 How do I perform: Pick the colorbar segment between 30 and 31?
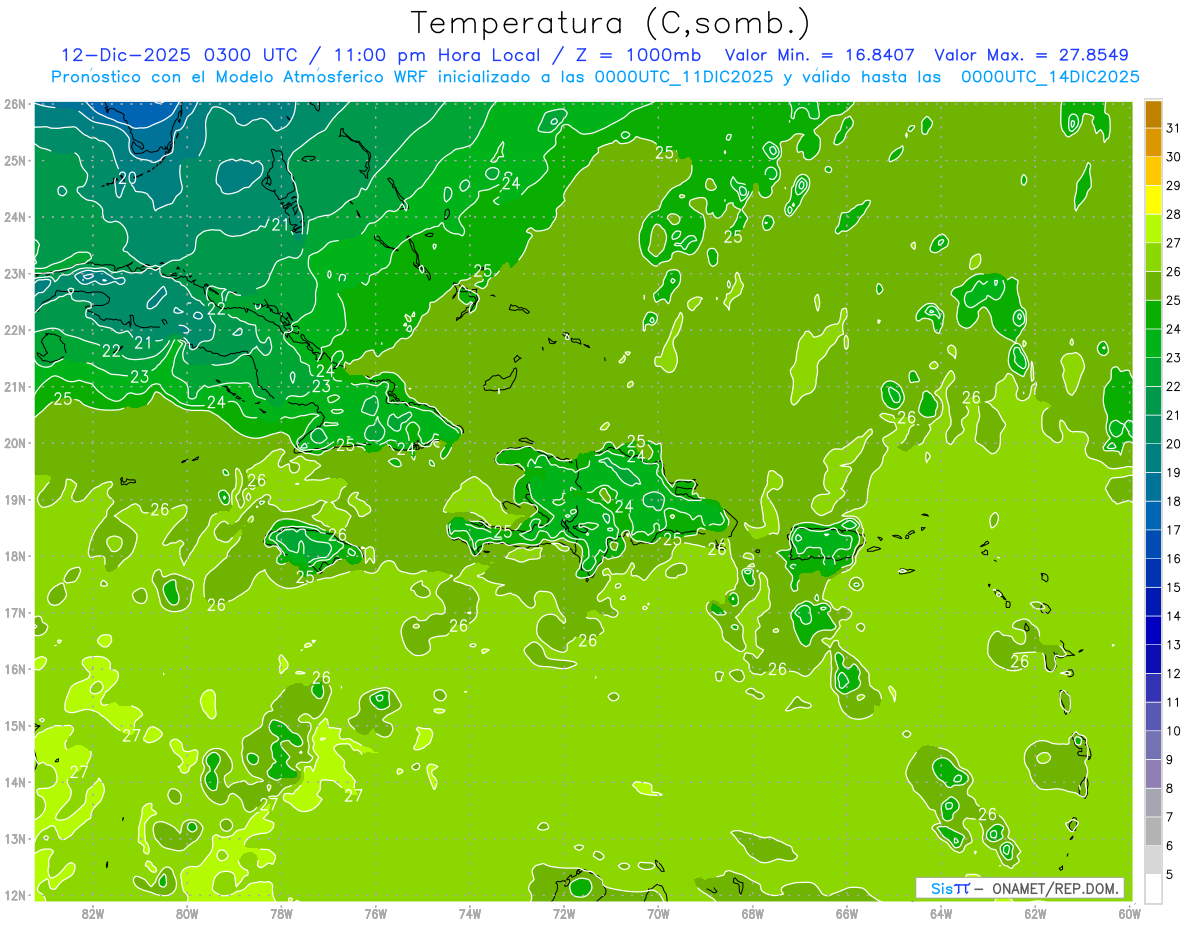click(1154, 144)
